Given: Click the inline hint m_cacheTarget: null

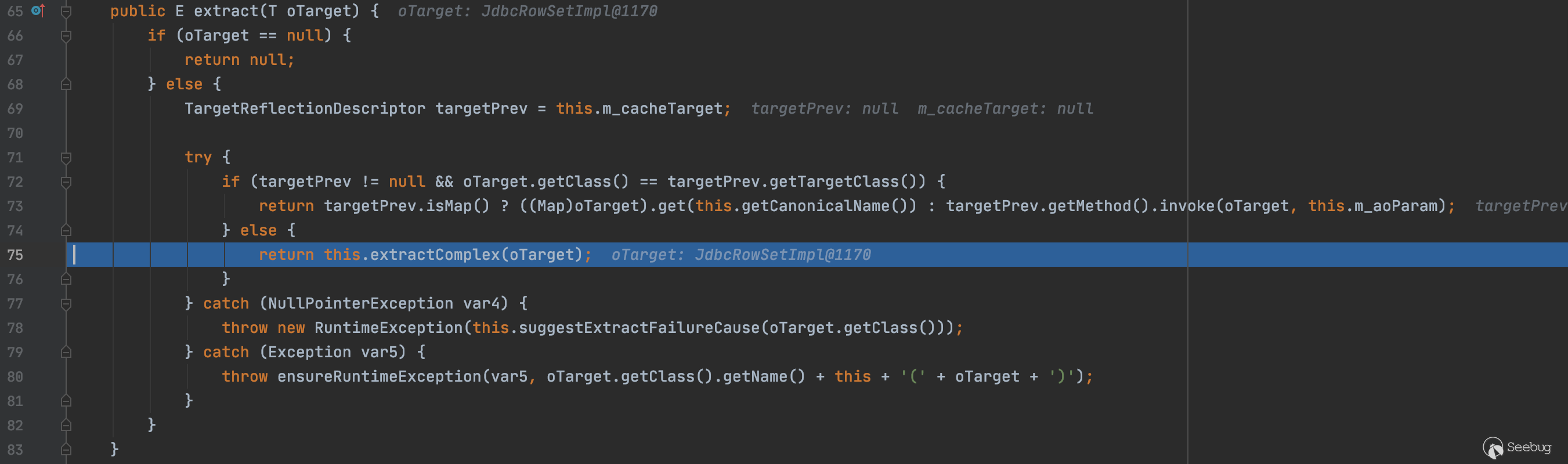Looking at the screenshot, I should [1005, 109].
